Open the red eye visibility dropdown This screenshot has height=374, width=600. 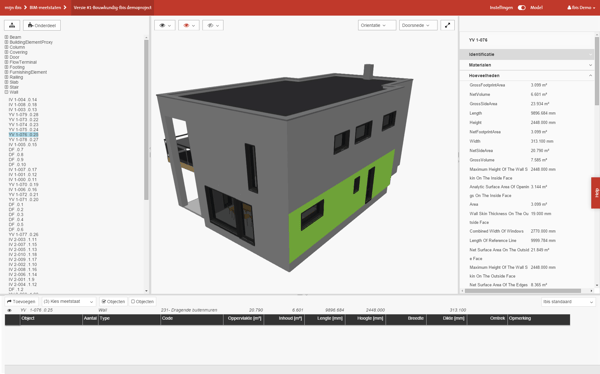click(x=189, y=25)
